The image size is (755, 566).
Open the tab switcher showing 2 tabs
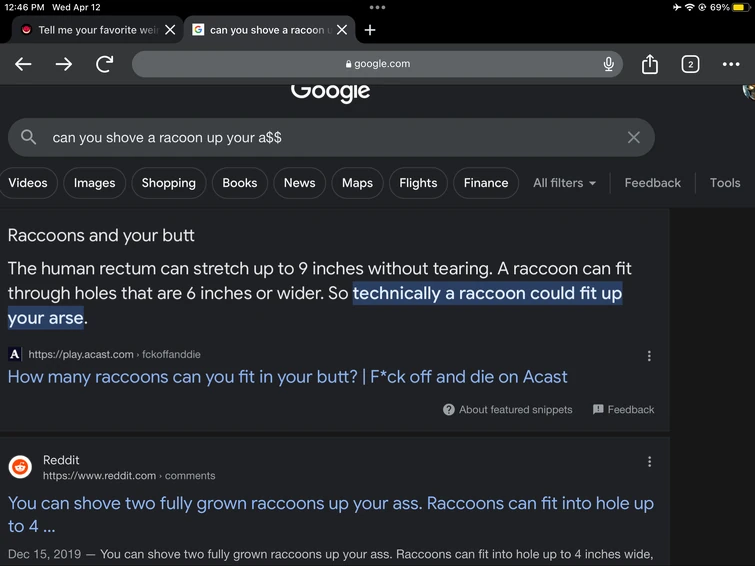690,64
